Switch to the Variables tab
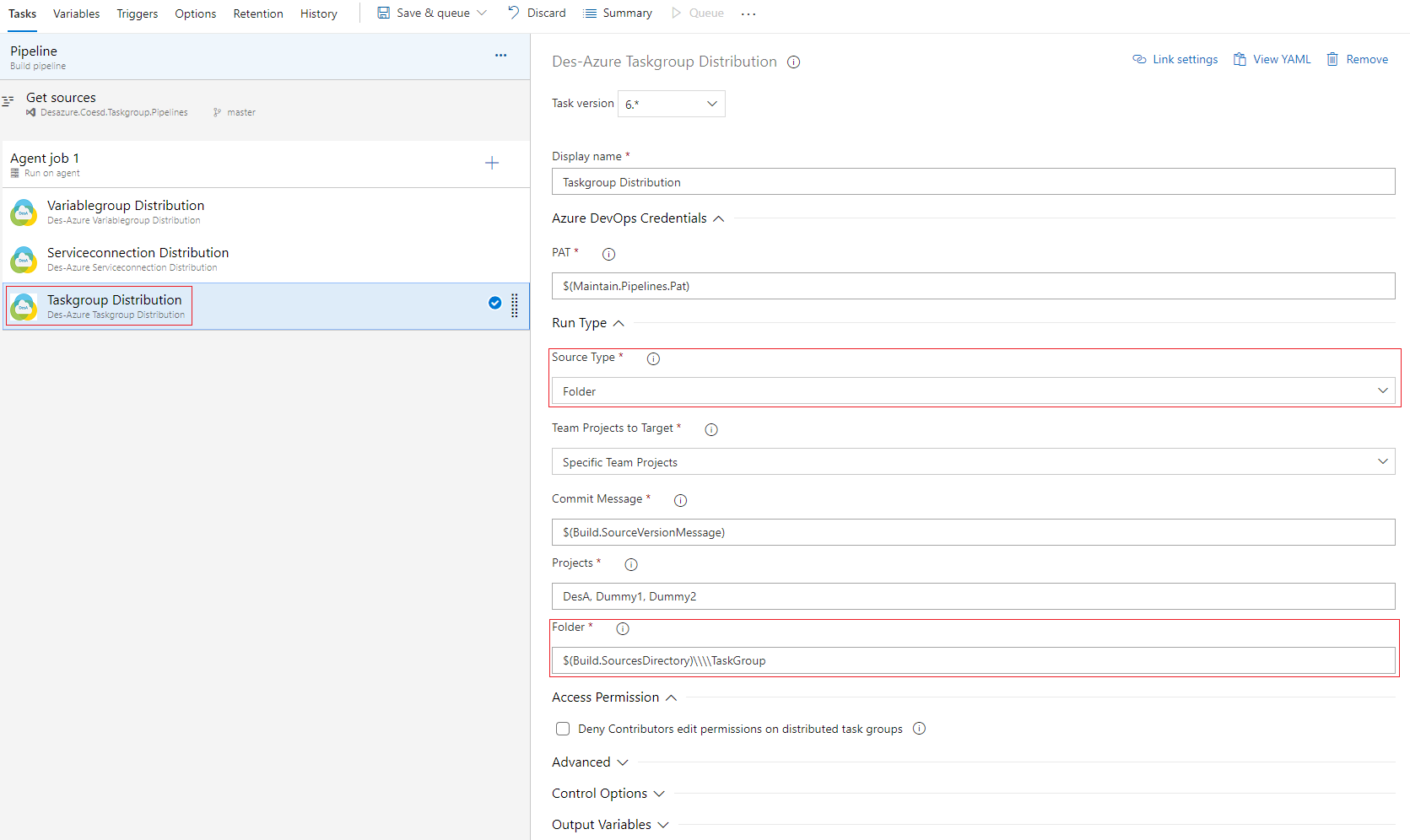 (x=76, y=13)
